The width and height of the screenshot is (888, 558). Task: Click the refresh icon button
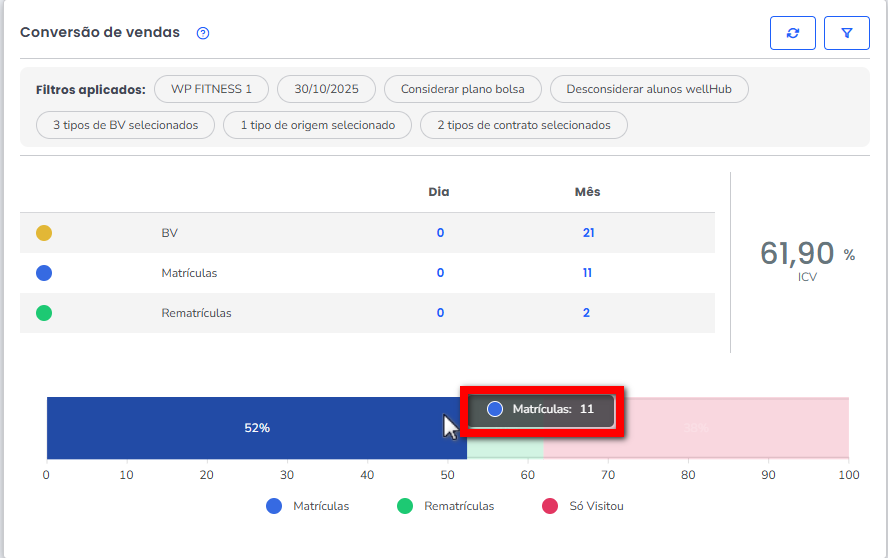click(x=792, y=33)
